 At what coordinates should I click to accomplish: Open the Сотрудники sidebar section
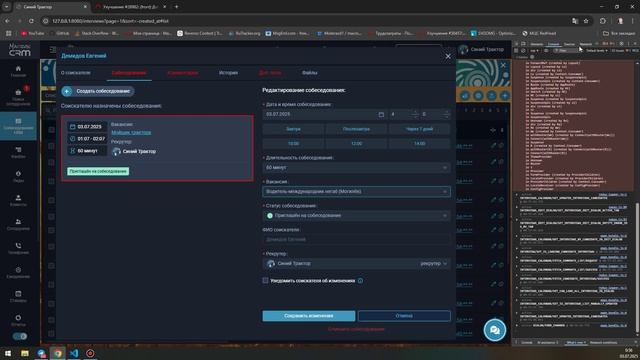[18, 224]
